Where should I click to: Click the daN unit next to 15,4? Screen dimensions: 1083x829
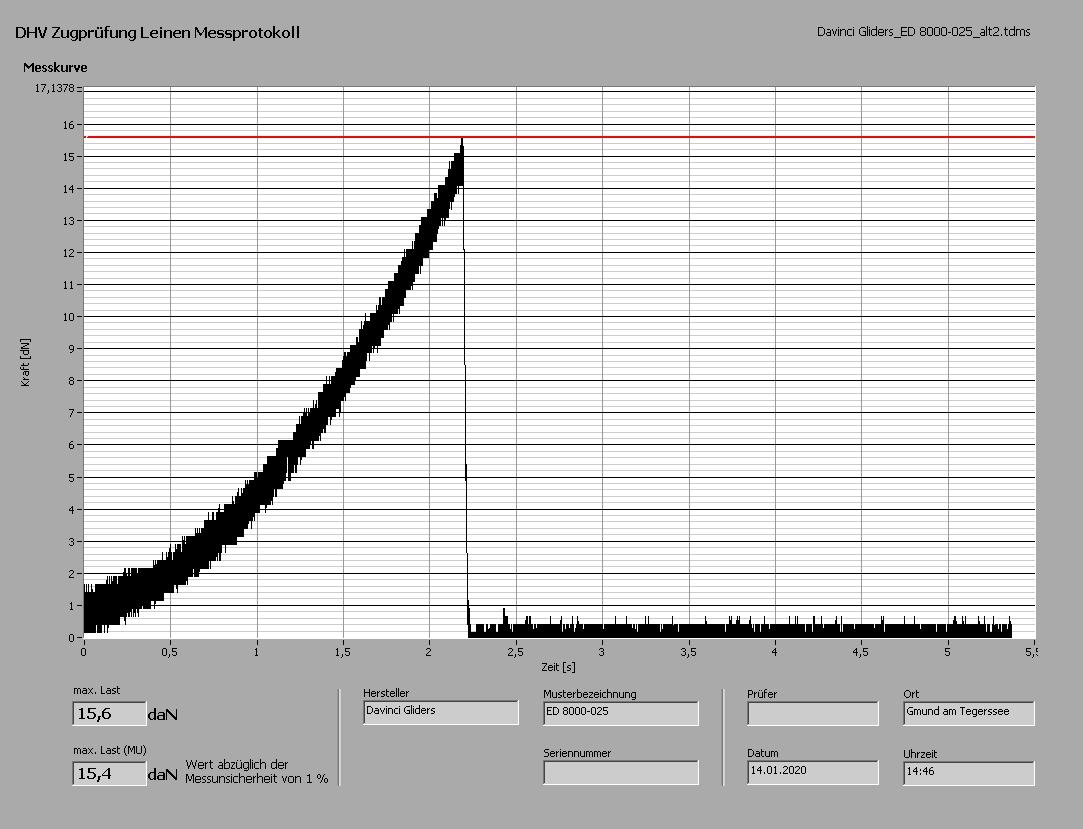point(163,774)
